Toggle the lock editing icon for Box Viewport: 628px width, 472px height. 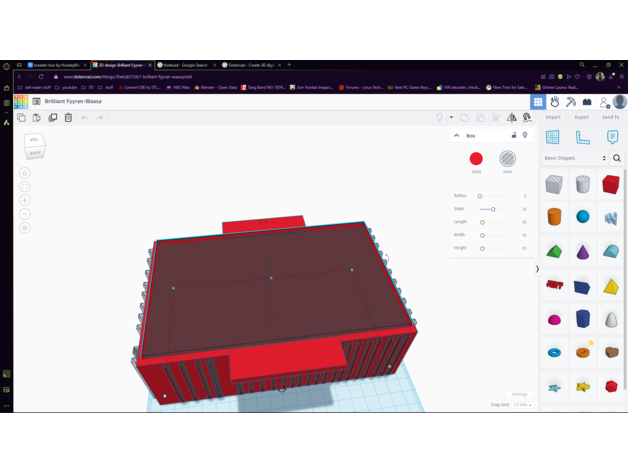point(514,135)
